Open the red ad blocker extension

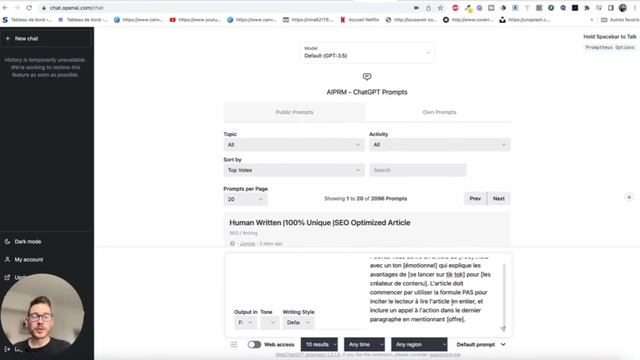456,8
